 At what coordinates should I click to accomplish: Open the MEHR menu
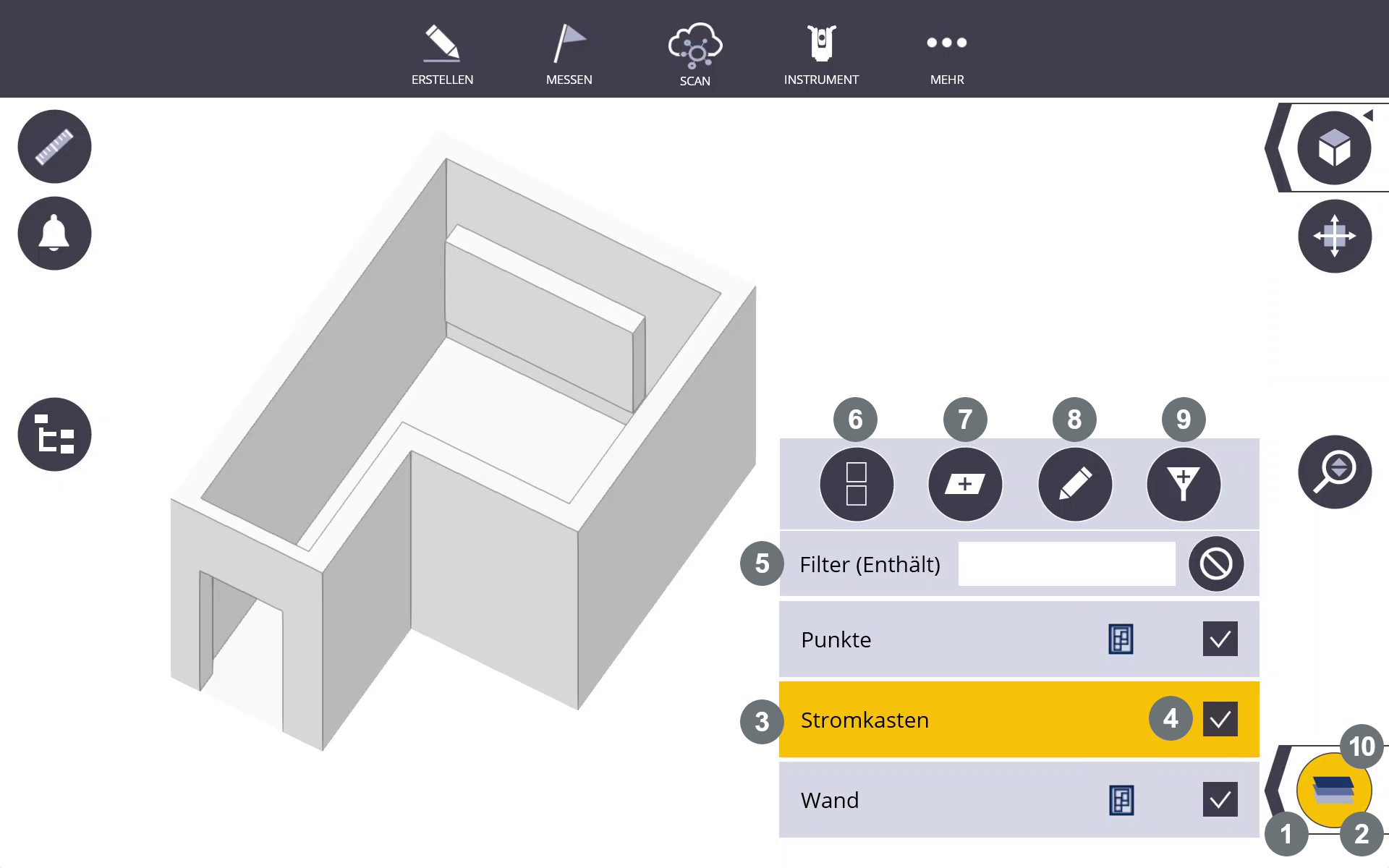pos(946,45)
